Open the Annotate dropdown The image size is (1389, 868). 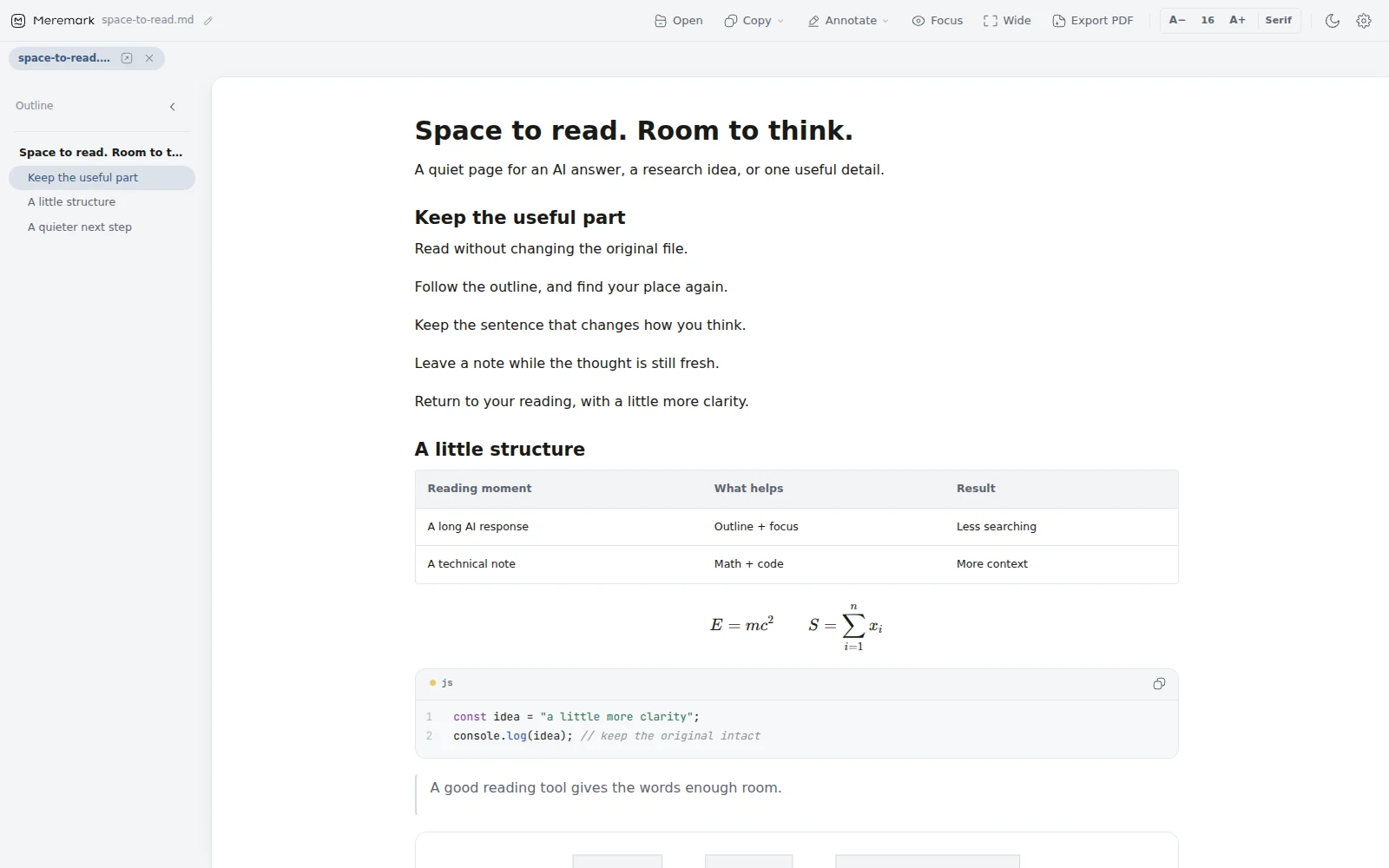(x=848, y=21)
